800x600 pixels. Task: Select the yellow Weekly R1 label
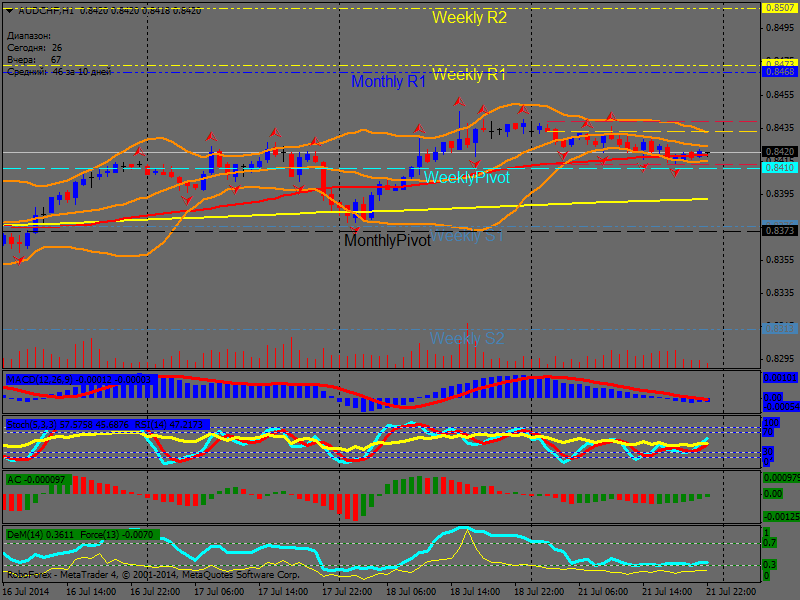469,74
